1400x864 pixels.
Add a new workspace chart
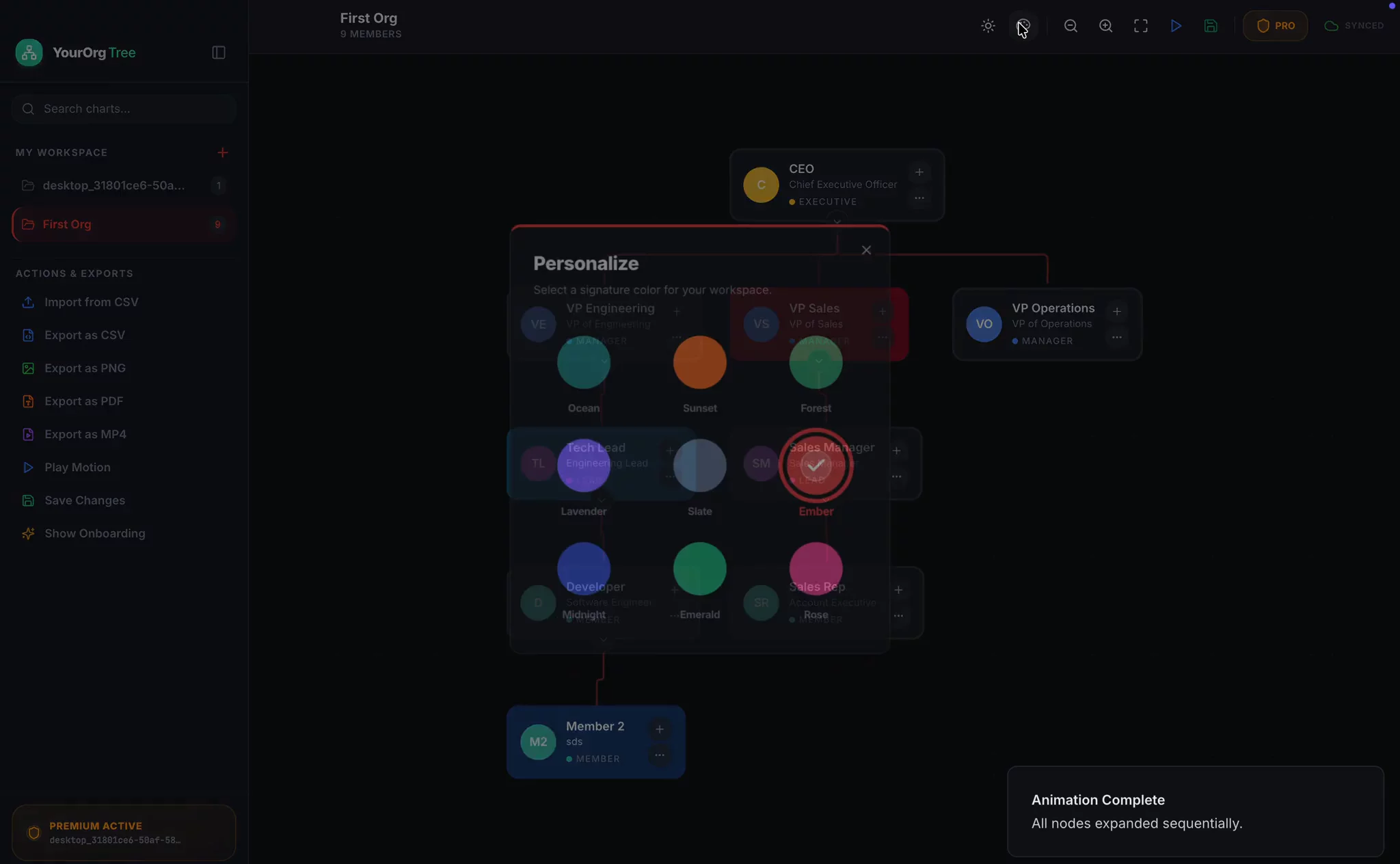pyautogui.click(x=222, y=152)
